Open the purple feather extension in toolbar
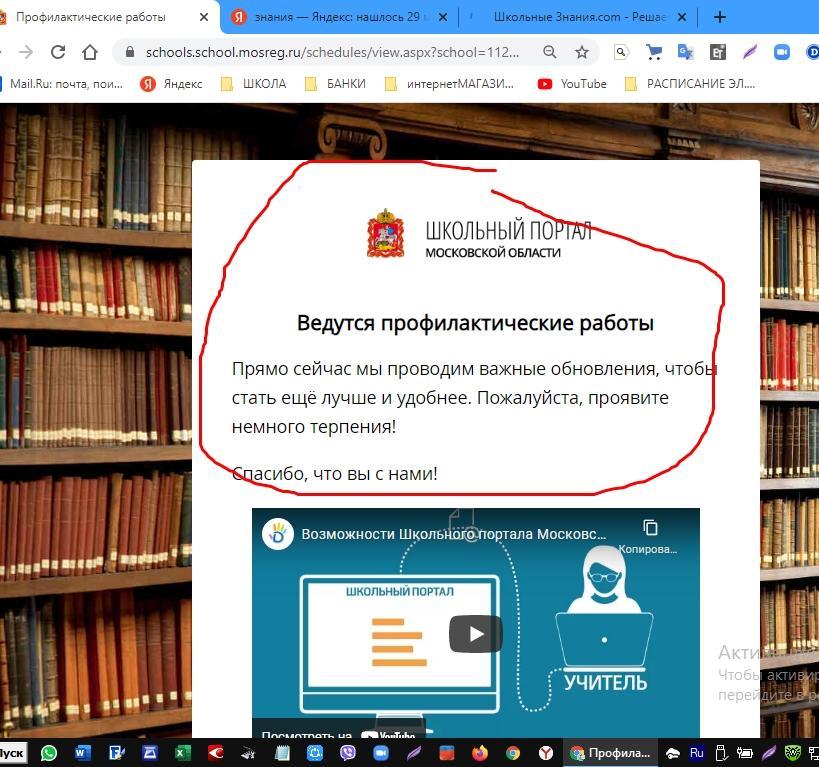The width and height of the screenshot is (819, 767). [x=750, y=52]
